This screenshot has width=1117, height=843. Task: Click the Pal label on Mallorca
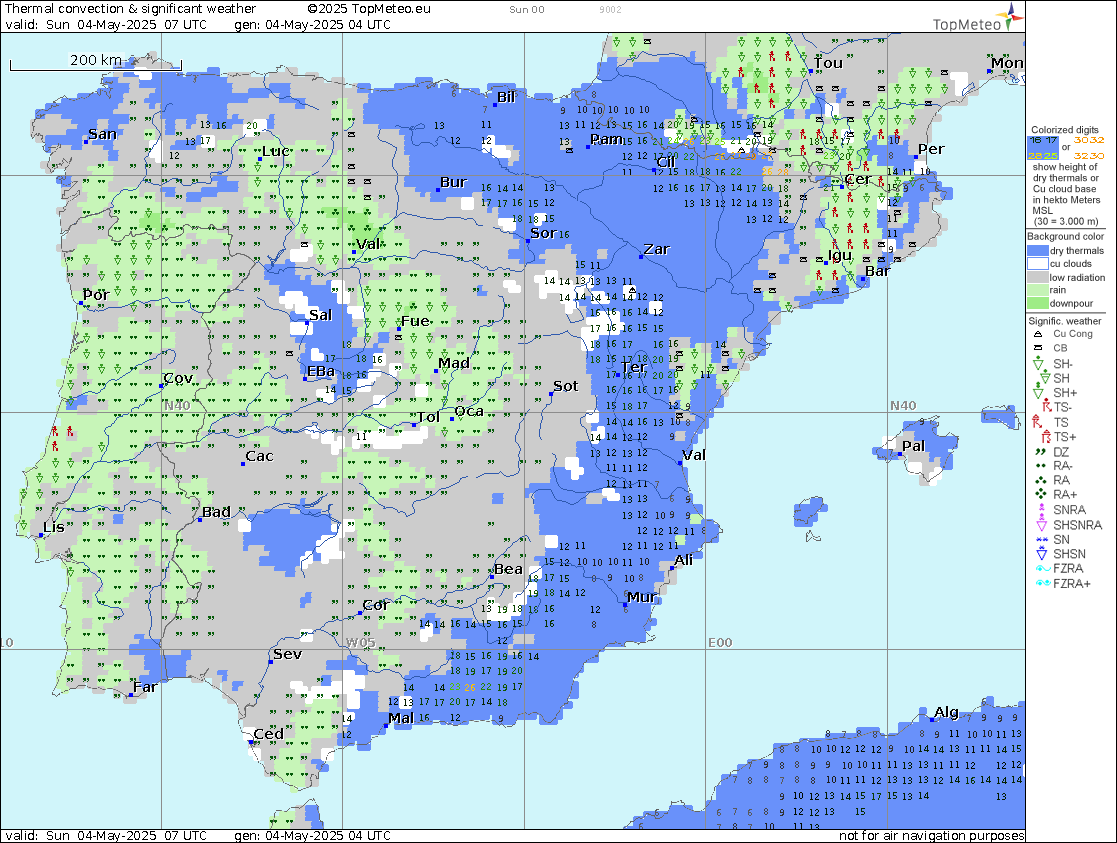pyautogui.click(x=913, y=446)
